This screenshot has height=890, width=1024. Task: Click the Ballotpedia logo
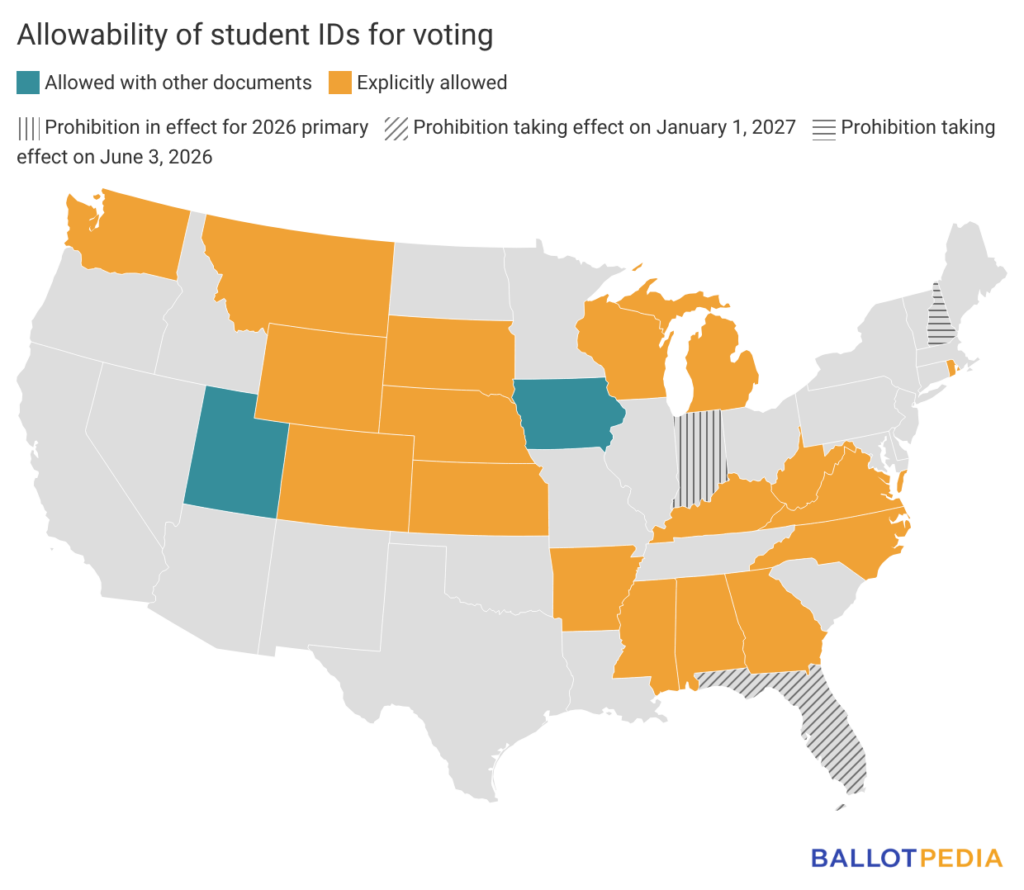[x=906, y=857]
